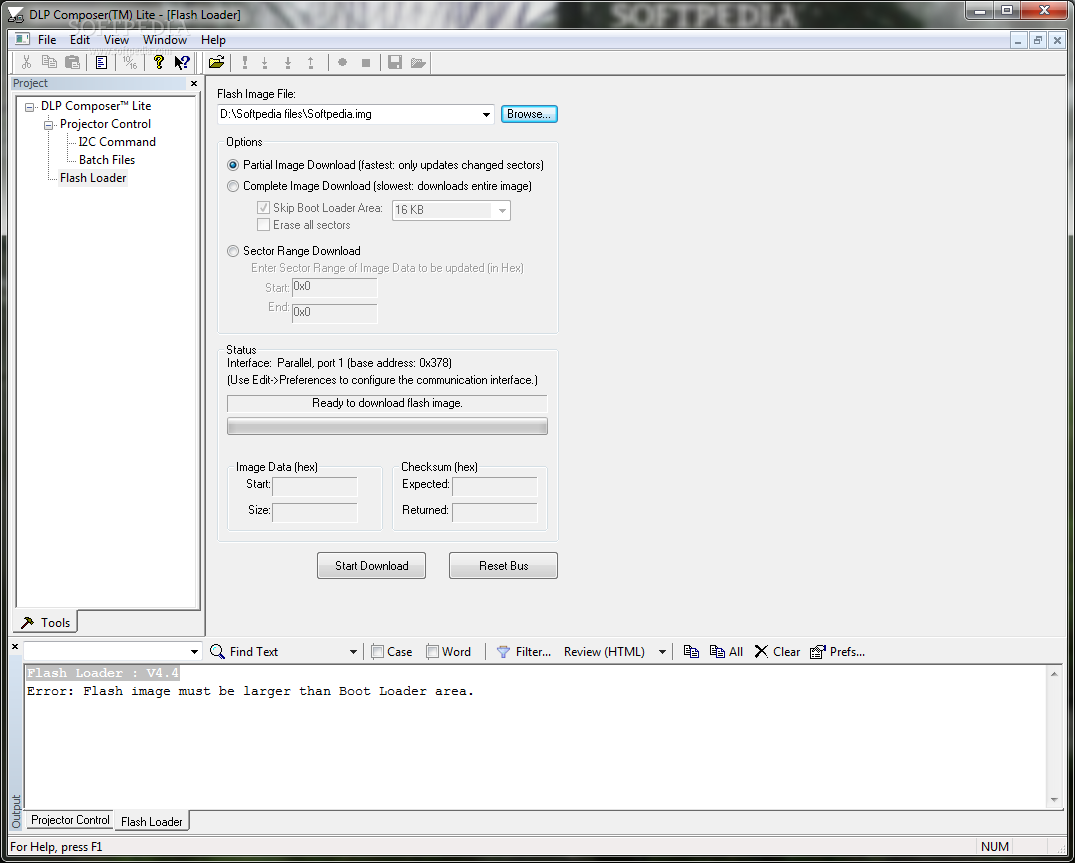Open the Window menu

point(165,40)
